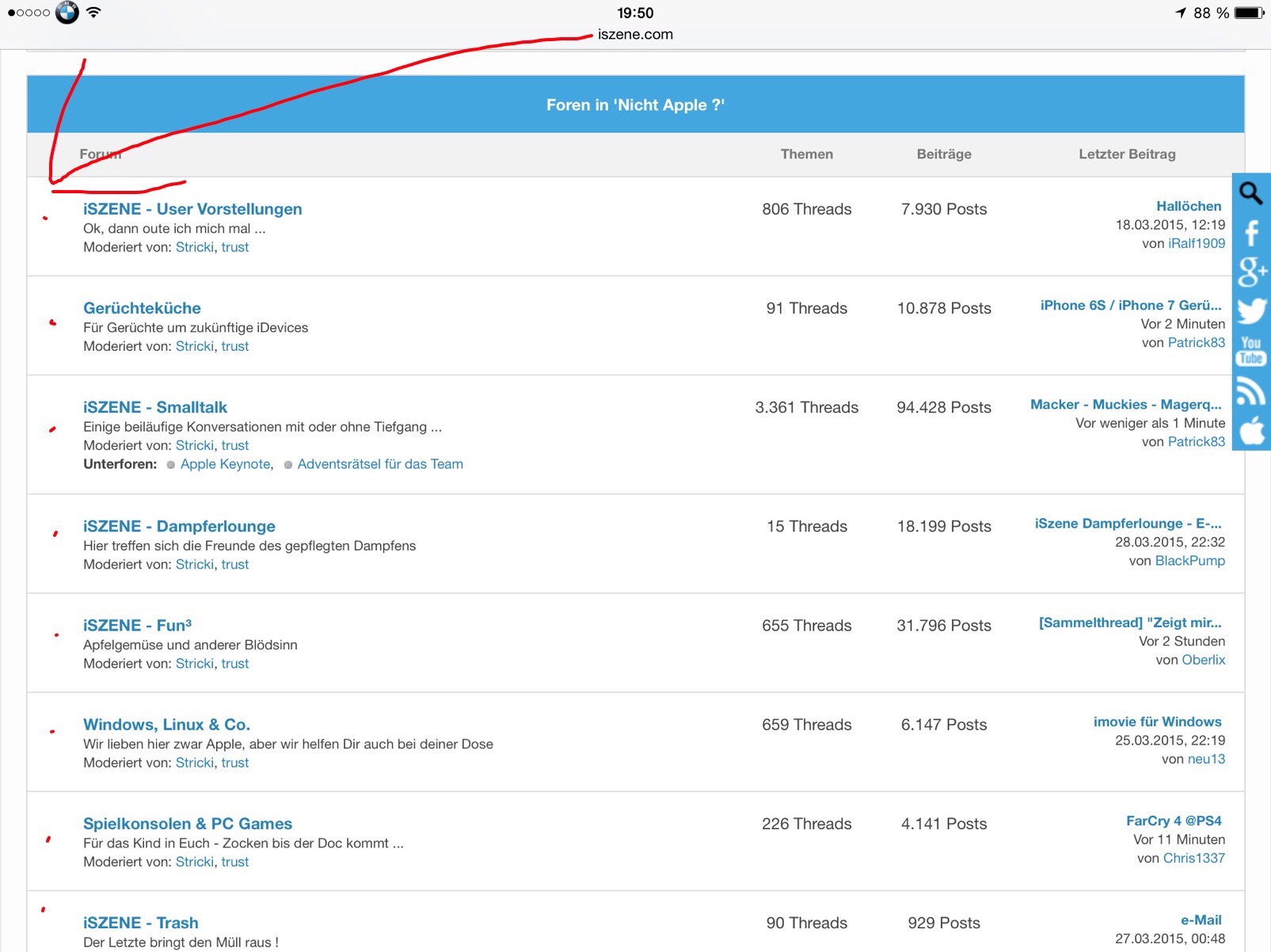Open latest post 'imovie für Windows'
This screenshot has width=1271, height=952.
tap(1157, 722)
